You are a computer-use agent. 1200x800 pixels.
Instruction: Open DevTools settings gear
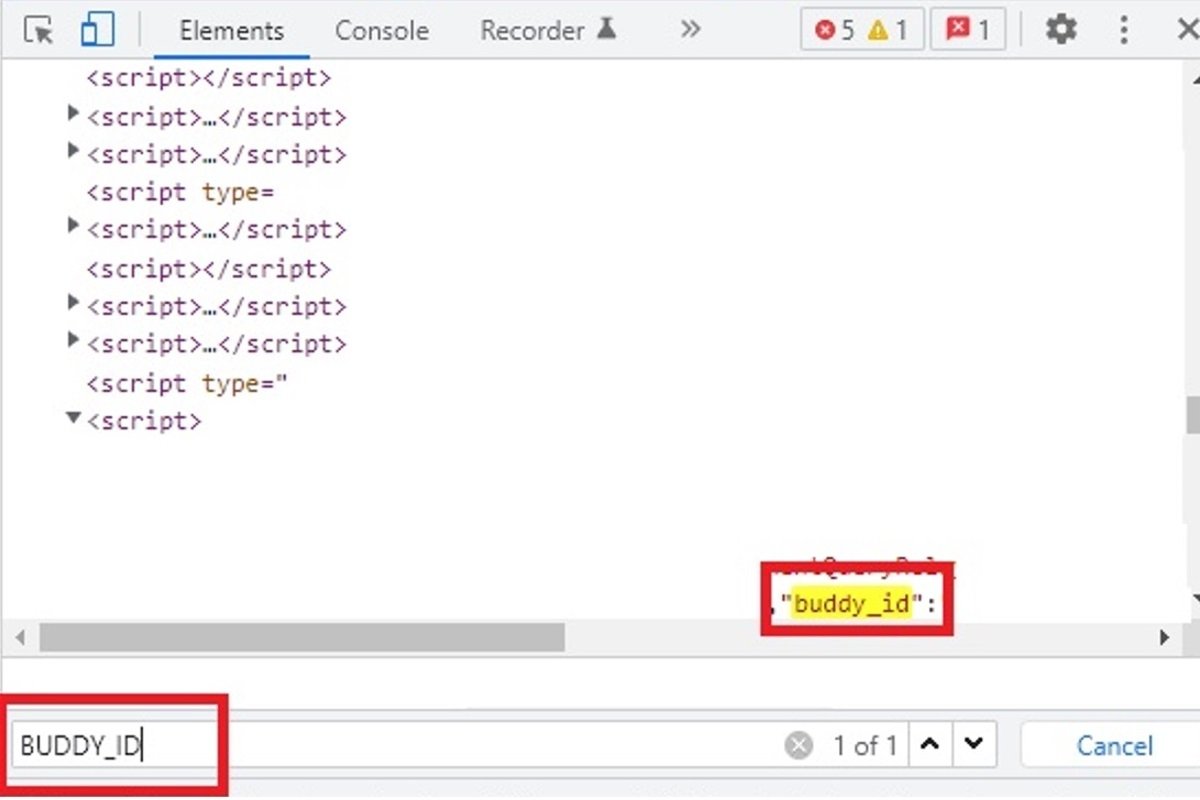1061,30
